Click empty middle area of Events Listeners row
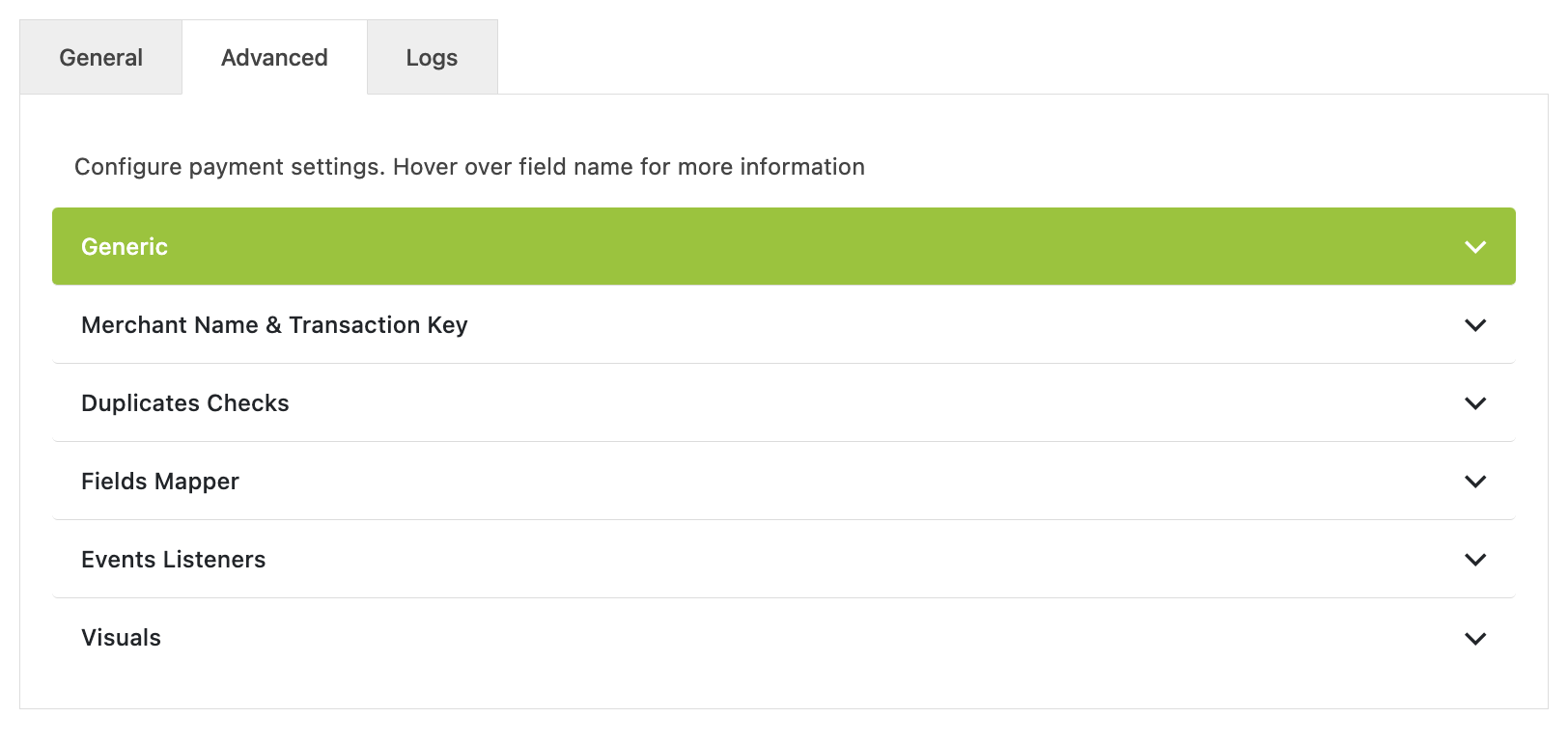The height and width of the screenshot is (745, 1568). 783,560
